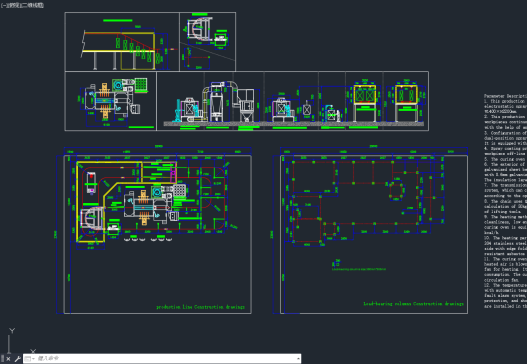Open recent commands dropdown in command line
The width and height of the screenshot is (527, 364).
[x=30, y=359]
